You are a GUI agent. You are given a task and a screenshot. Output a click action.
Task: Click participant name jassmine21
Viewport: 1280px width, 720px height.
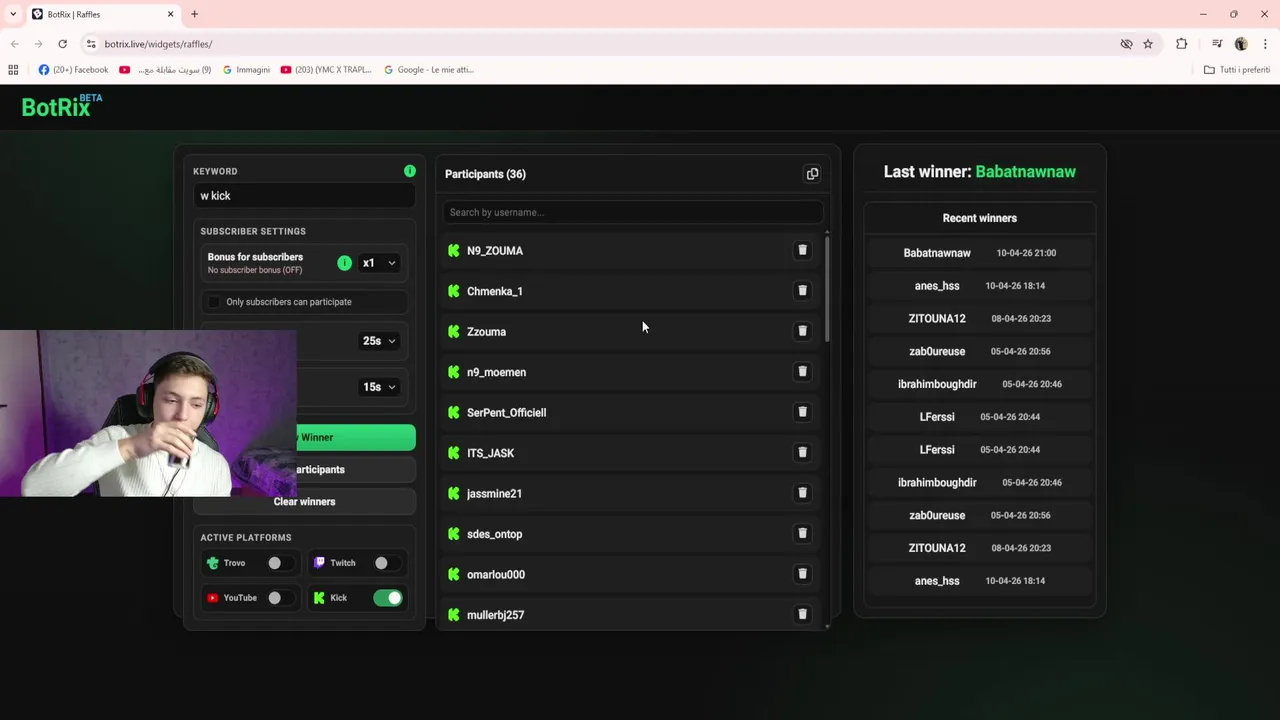(494, 493)
